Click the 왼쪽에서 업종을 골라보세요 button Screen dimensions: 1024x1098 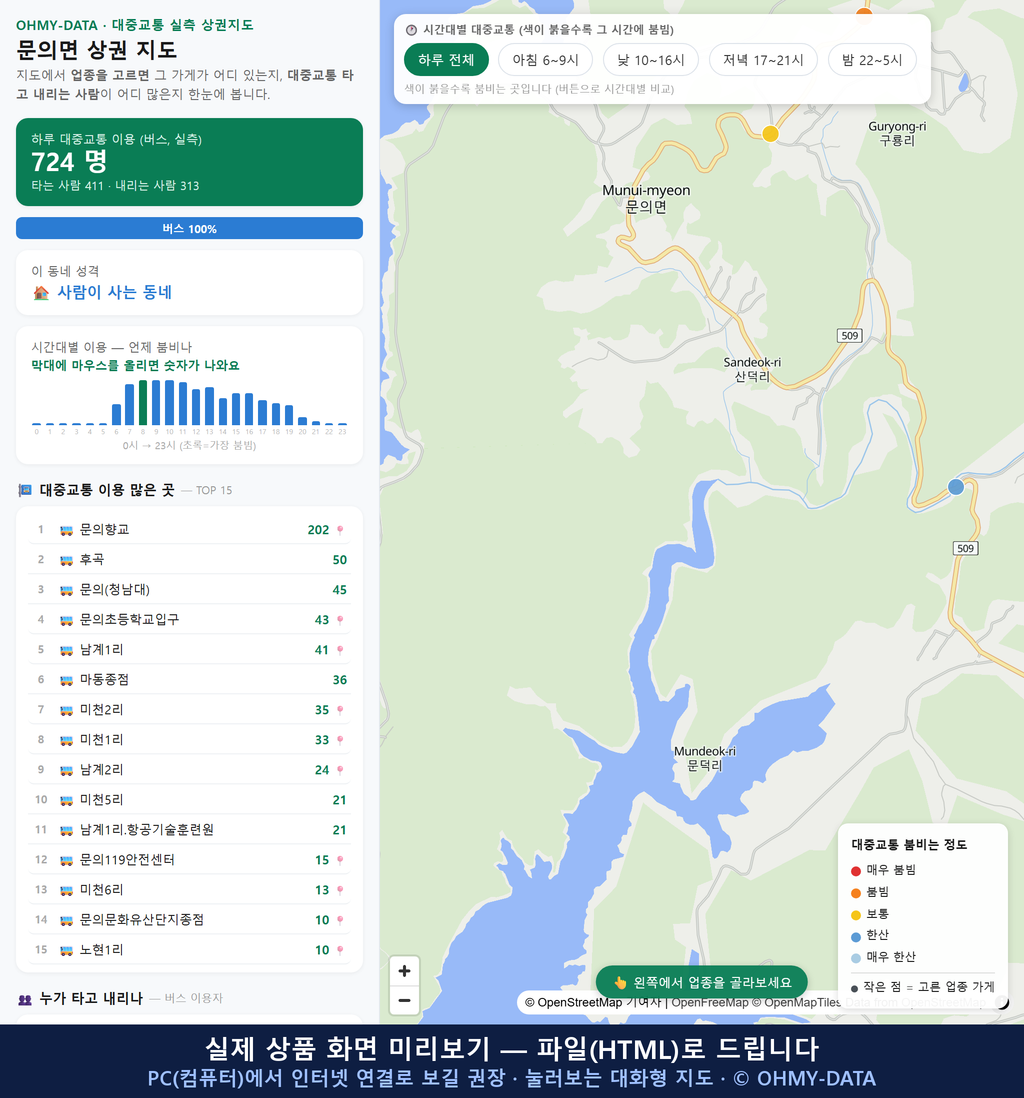point(701,982)
